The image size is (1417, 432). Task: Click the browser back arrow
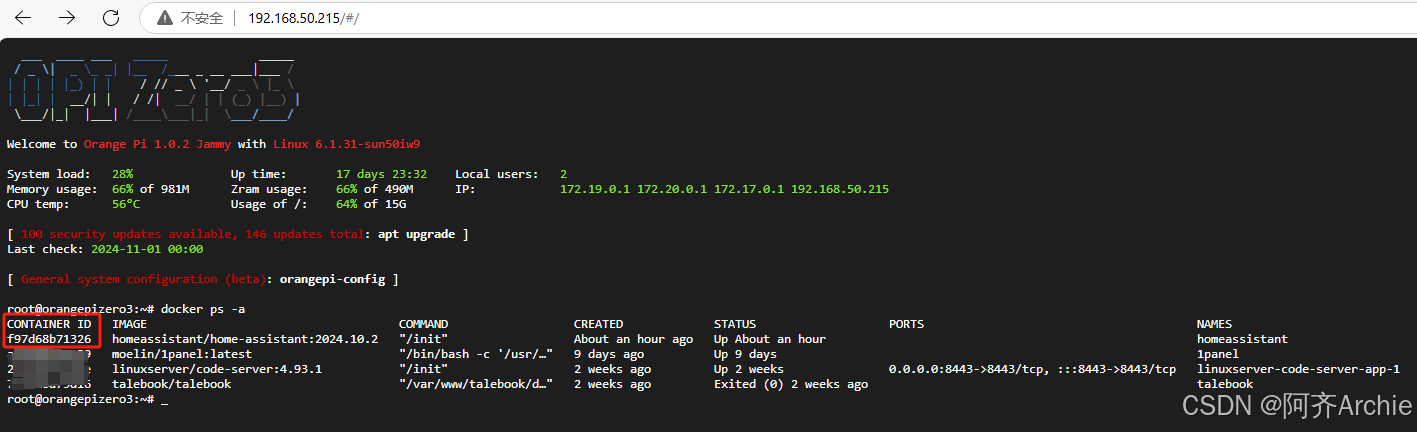(23, 18)
